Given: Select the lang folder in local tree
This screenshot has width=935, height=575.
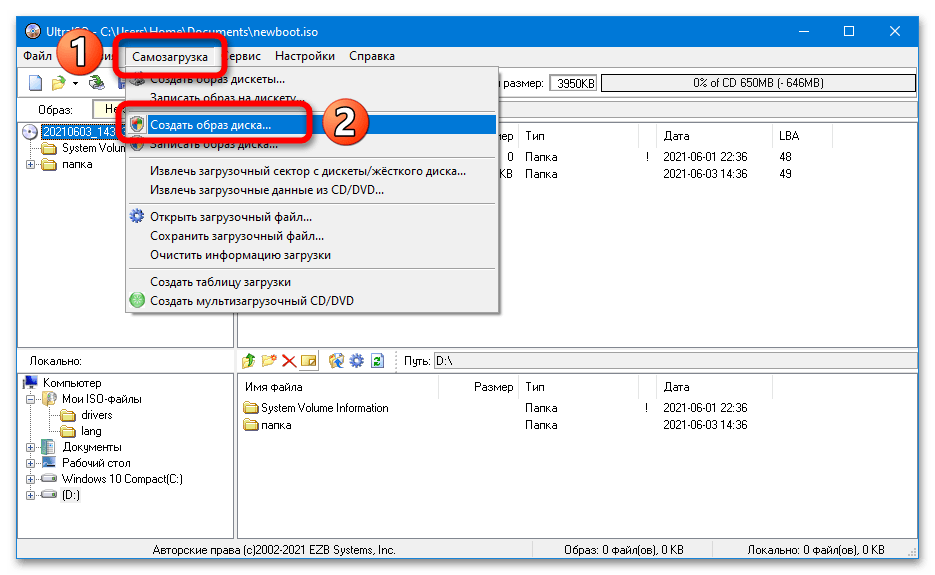Looking at the screenshot, I should [x=91, y=431].
